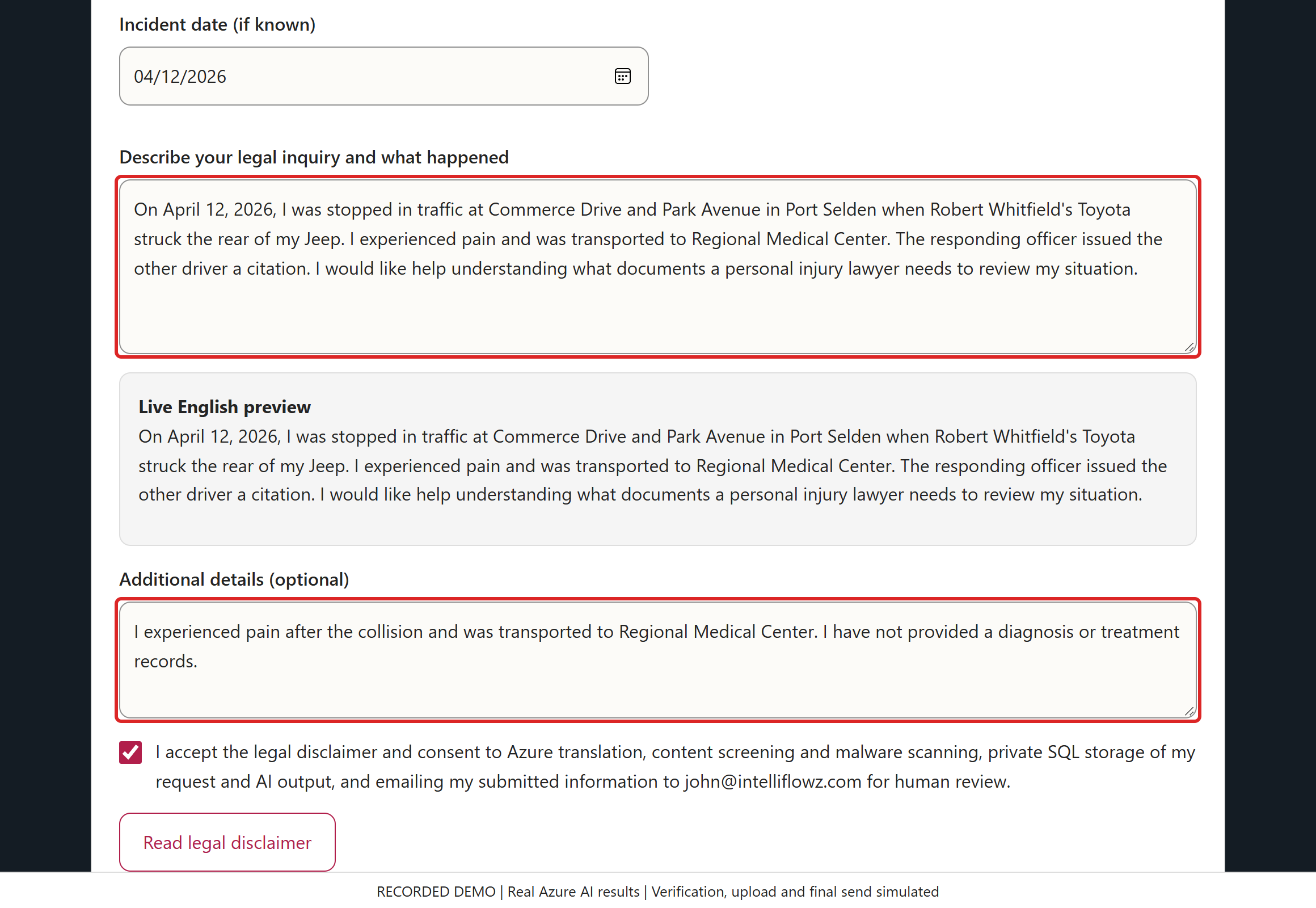Click the month portion of the date
This screenshot has height=908, width=1316.
click(145, 76)
